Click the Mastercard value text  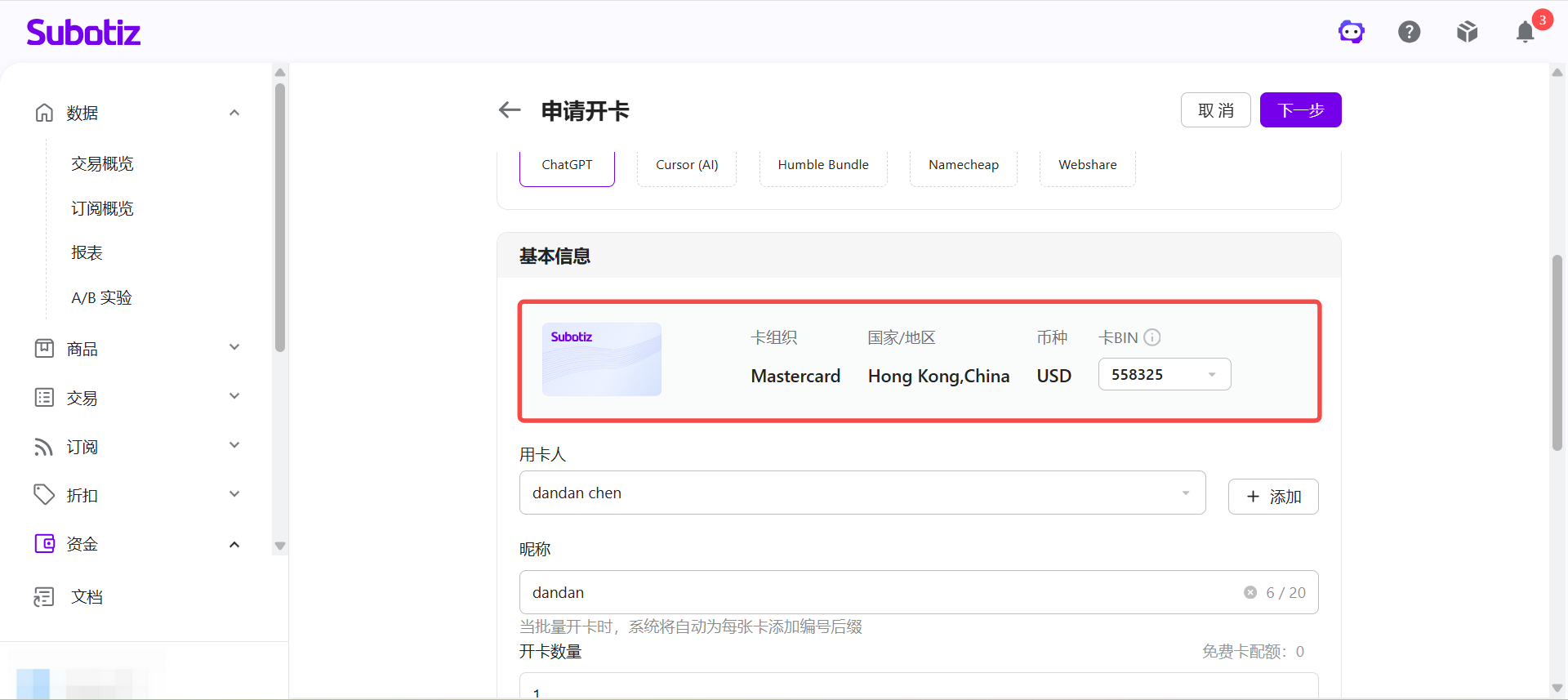pos(795,376)
